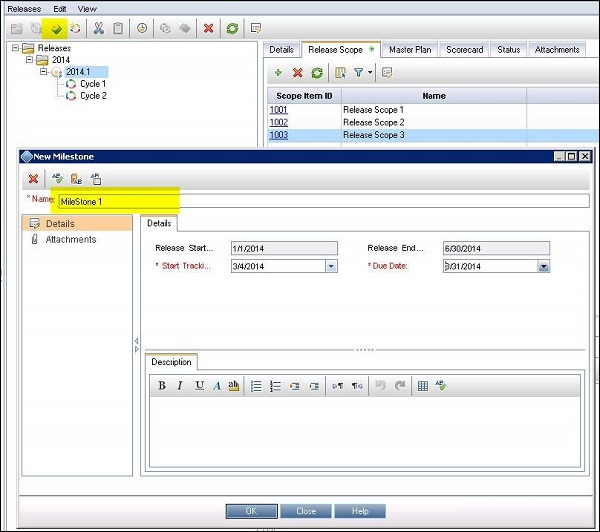Open the Start Tracking date dropdown
The width and height of the screenshot is (600, 532).
point(331,267)
